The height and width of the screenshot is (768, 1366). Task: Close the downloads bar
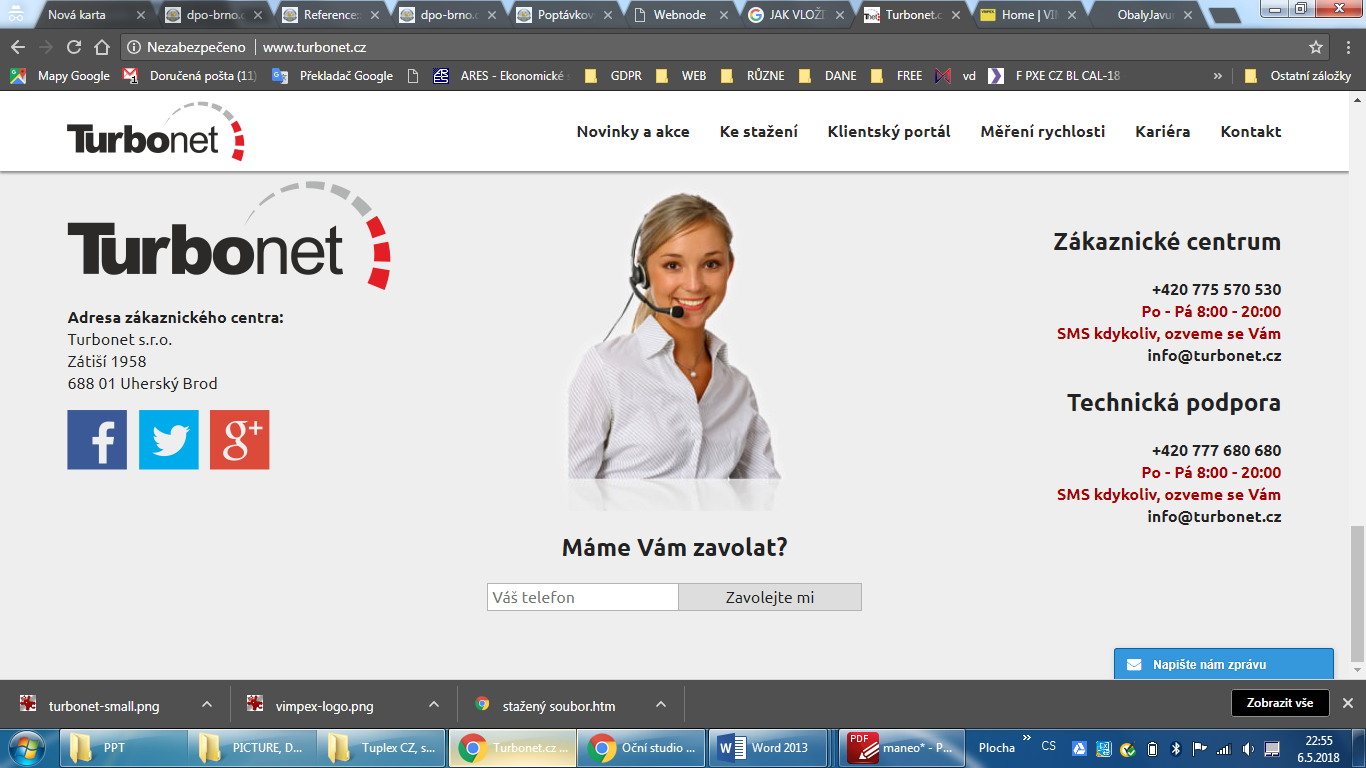tap(1347, 703)
